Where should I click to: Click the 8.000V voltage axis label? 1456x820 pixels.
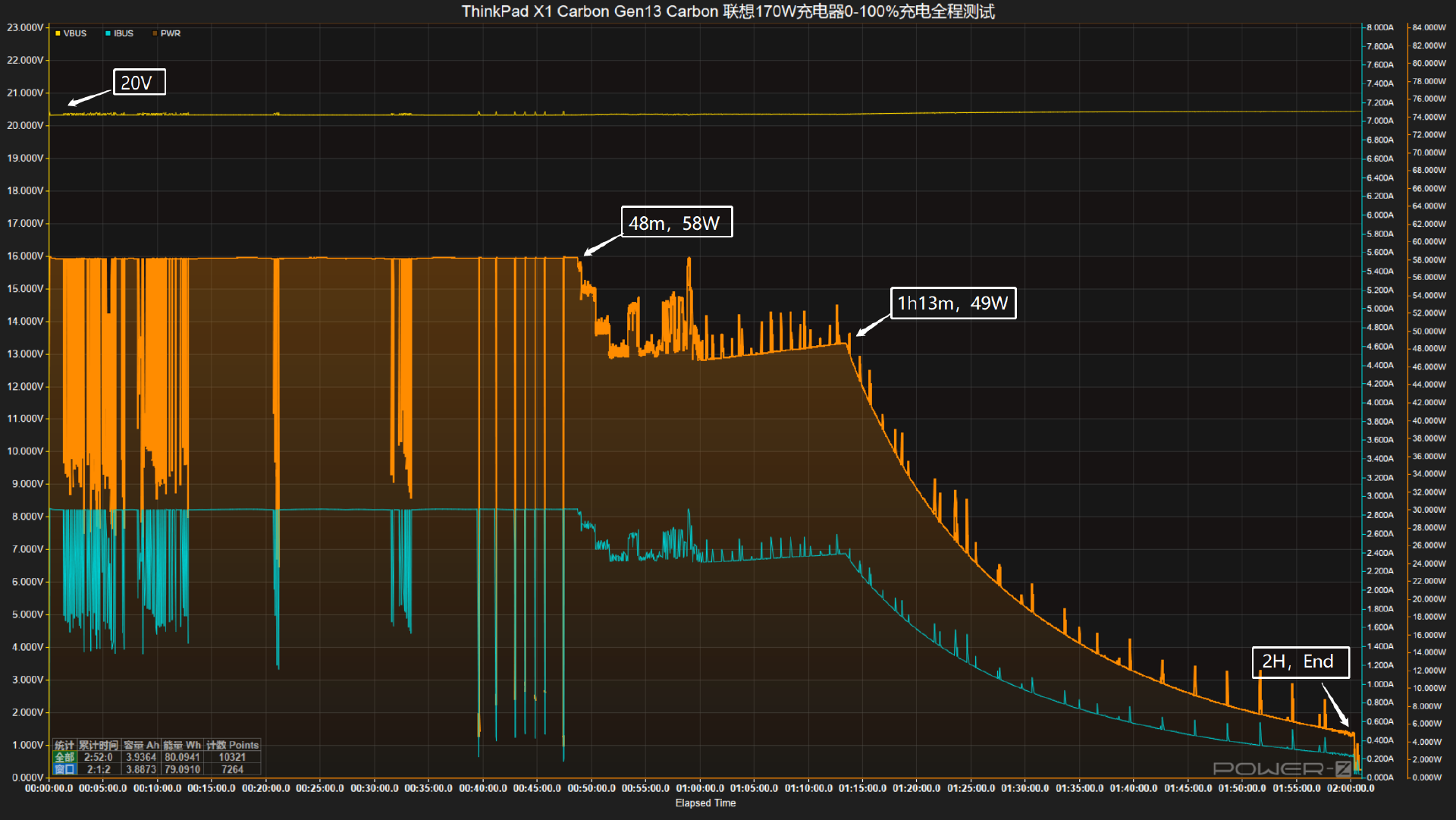point(27,516)
